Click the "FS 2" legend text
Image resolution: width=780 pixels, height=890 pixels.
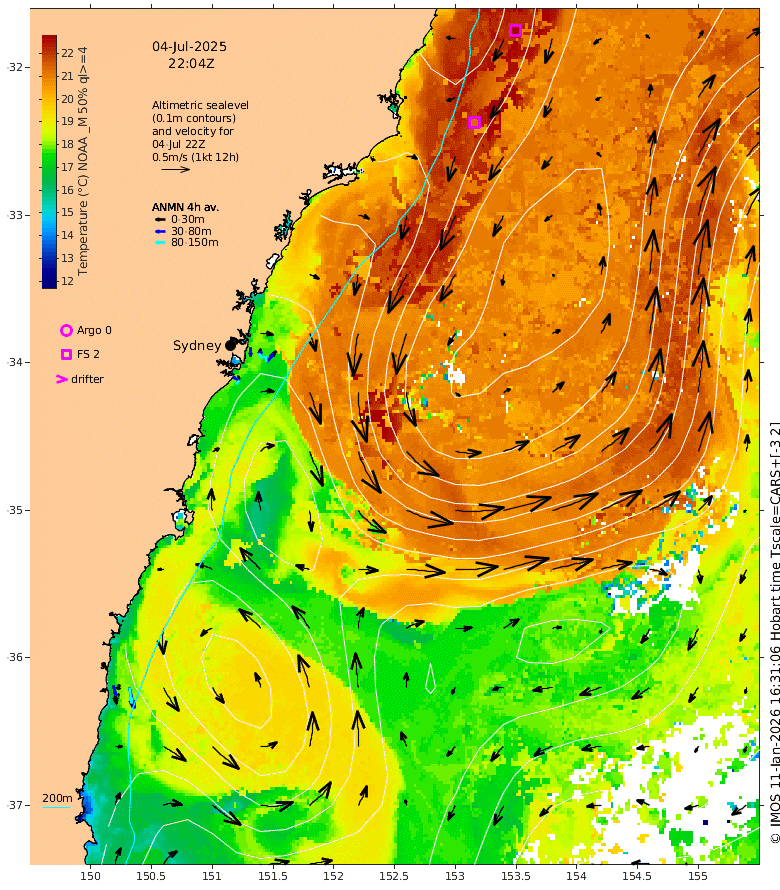coord(88,354)
